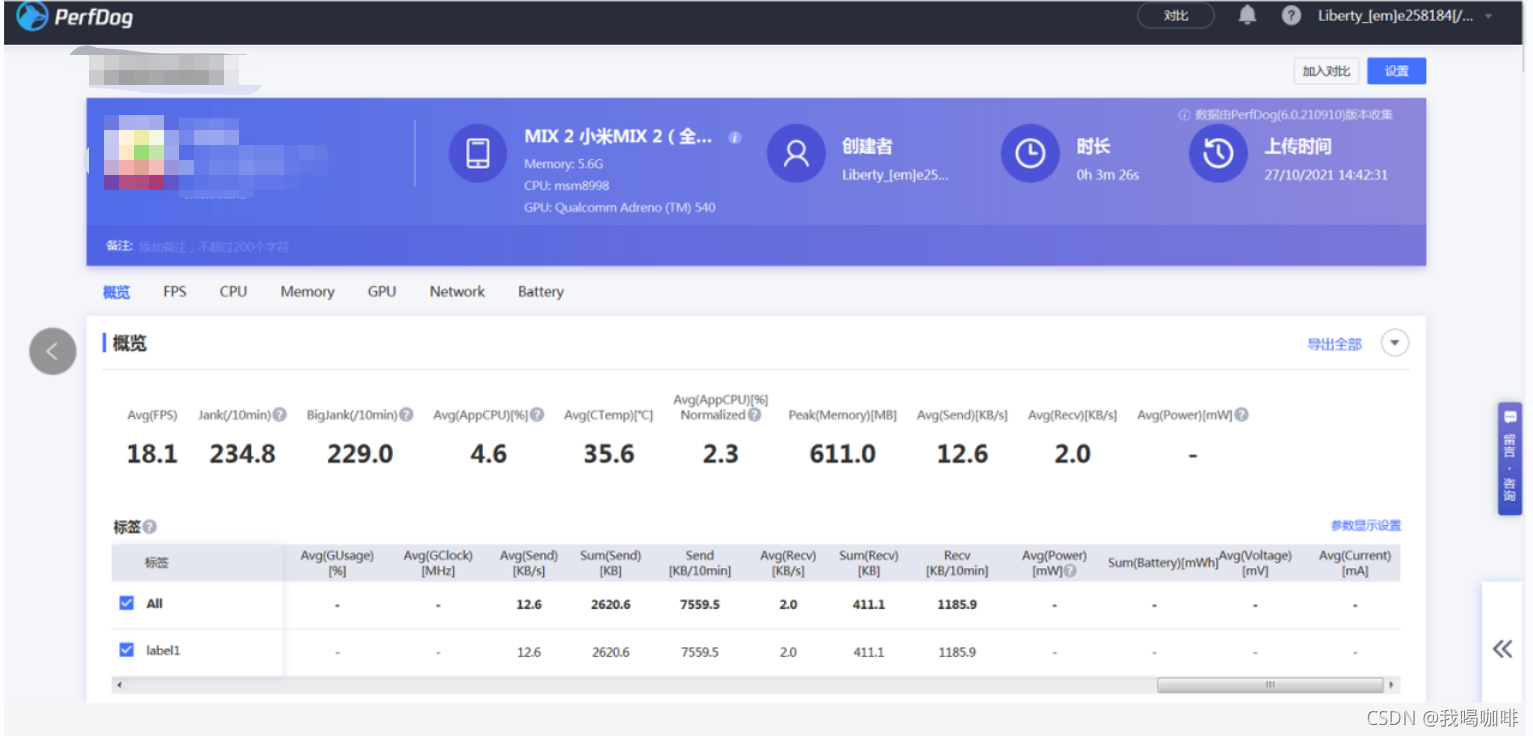
Task: Click the scrollbar left arrow
Action: [x=119, y=685]
